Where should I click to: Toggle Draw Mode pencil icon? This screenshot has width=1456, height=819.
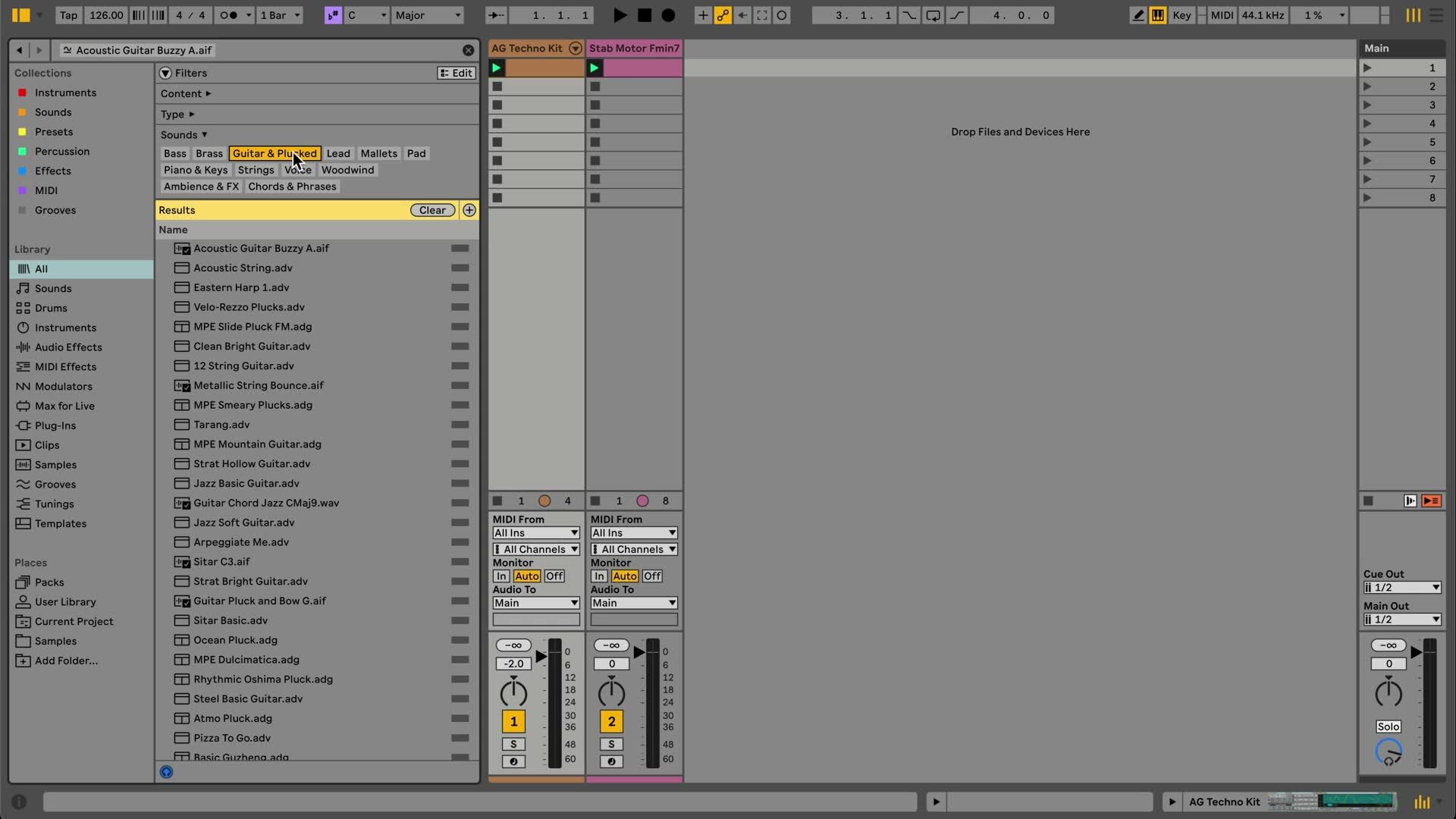click(x=1137, y=15)
